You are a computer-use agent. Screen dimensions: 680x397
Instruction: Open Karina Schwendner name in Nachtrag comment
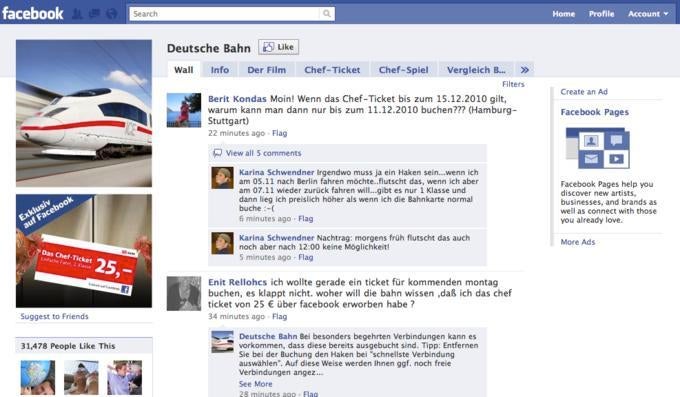[x=276, y=238]
